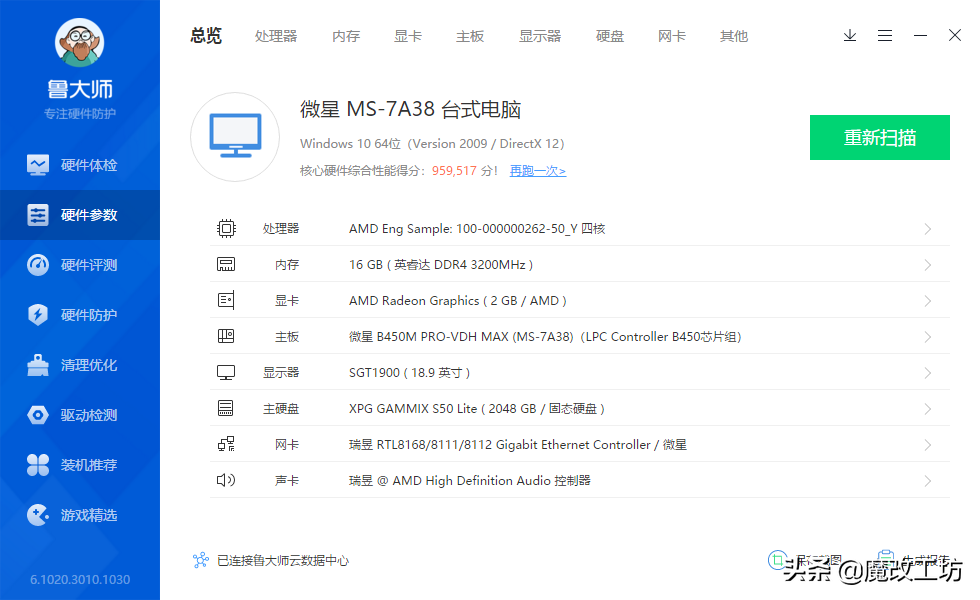Click AMD High Definition Audio text
The image size is (980, 600).
[469, 481]
